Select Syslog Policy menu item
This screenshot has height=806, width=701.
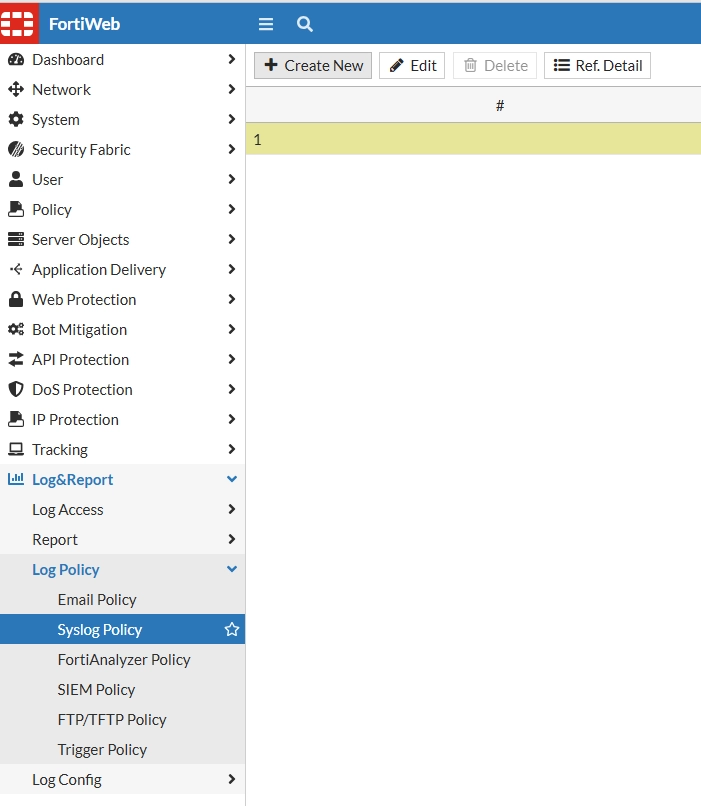point(122,629)
